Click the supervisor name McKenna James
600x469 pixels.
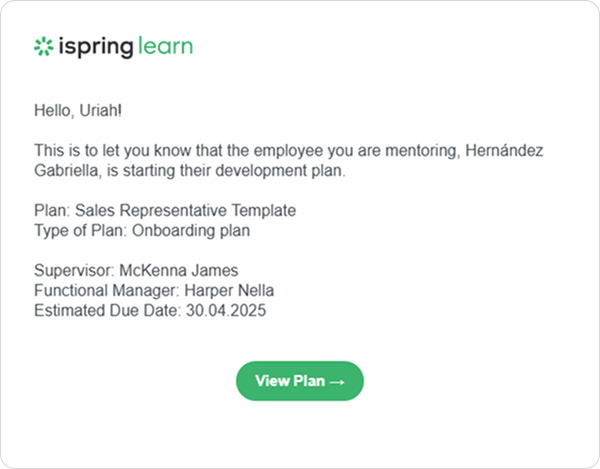pyautogui.click(x=179, y=270)
